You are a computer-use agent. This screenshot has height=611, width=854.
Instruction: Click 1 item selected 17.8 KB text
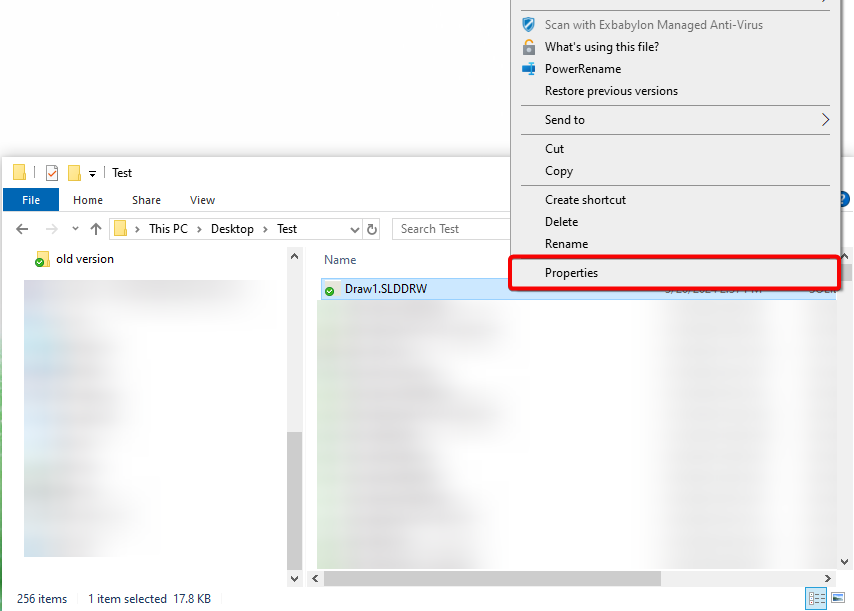[x=149, y=599]
